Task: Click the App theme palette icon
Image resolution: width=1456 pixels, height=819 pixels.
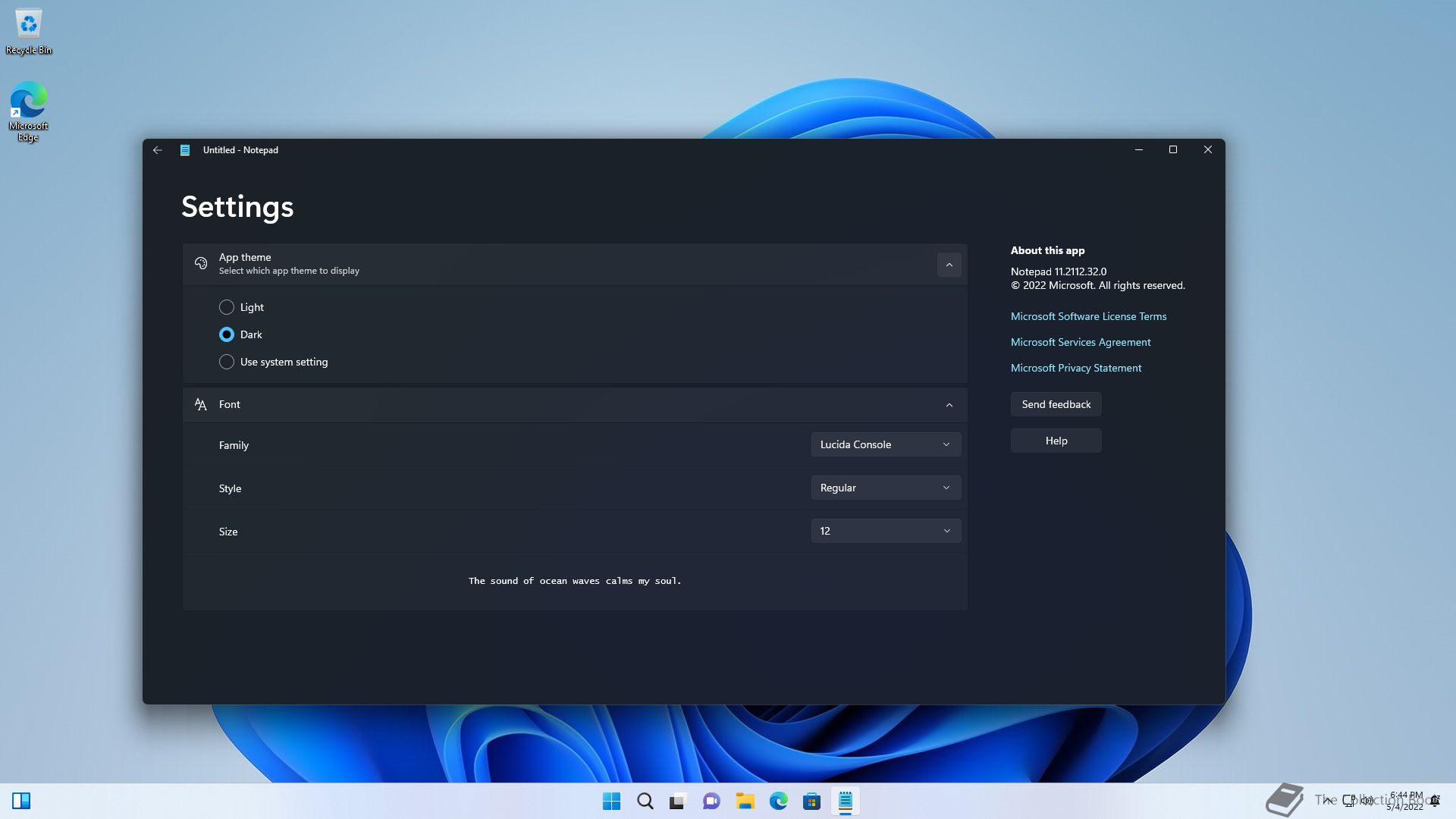Action: coord(201,263)
